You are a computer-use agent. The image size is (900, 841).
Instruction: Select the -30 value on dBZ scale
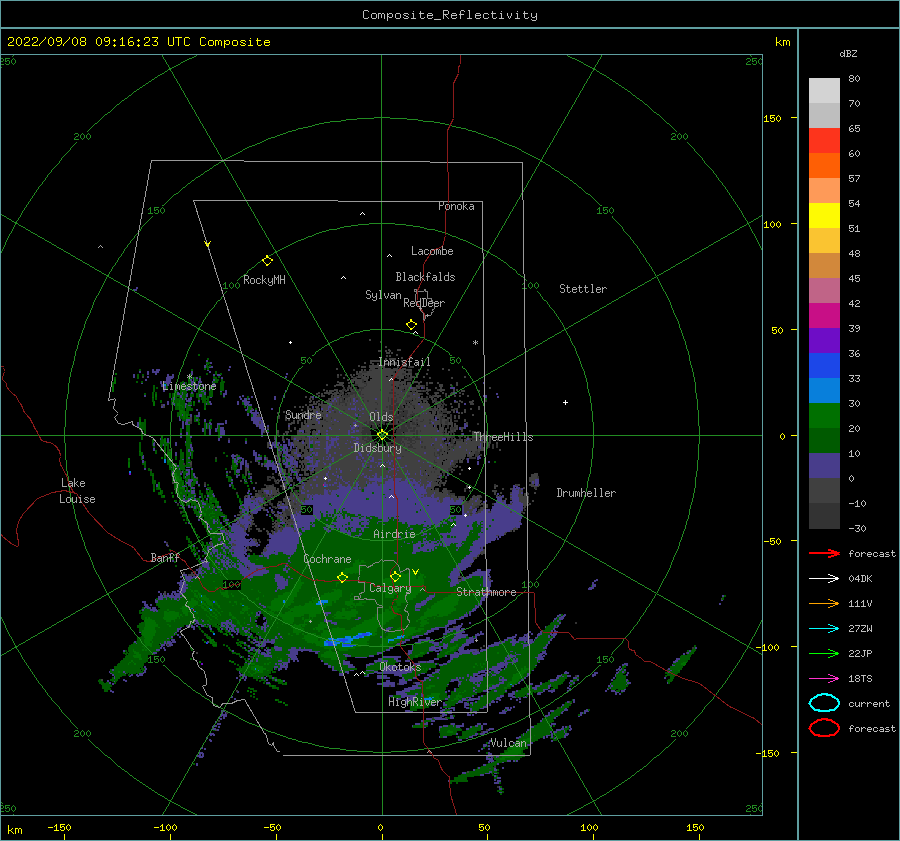coord(858,528)
